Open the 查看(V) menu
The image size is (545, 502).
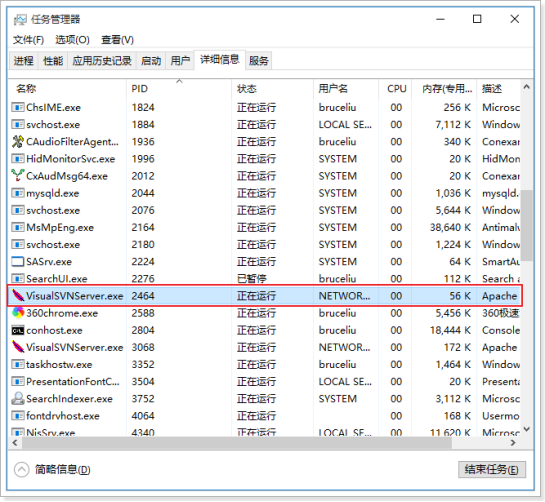117,40
